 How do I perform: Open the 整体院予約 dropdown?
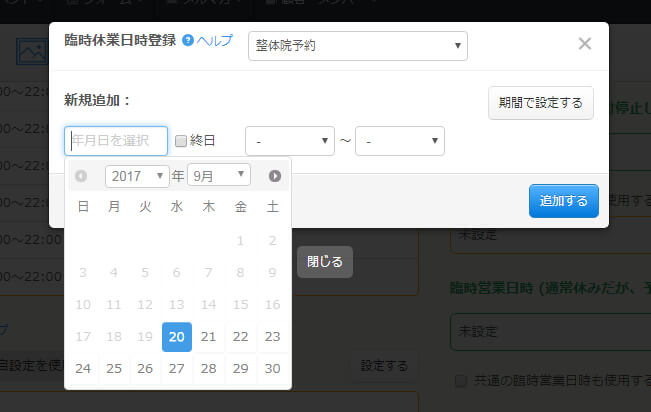[x=357, y=45]
